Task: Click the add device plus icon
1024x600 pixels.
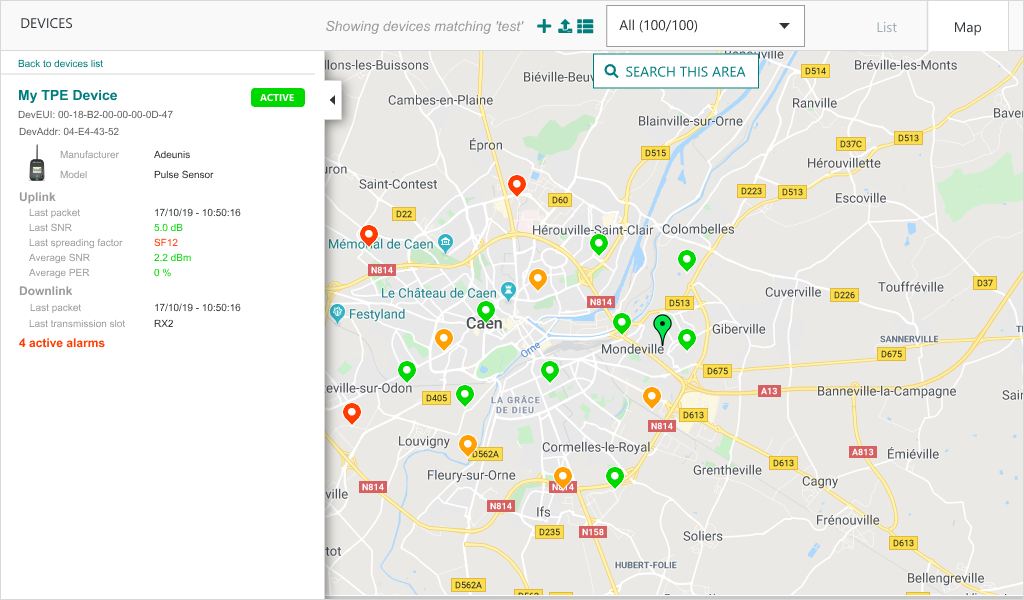Action: point(544,26)
